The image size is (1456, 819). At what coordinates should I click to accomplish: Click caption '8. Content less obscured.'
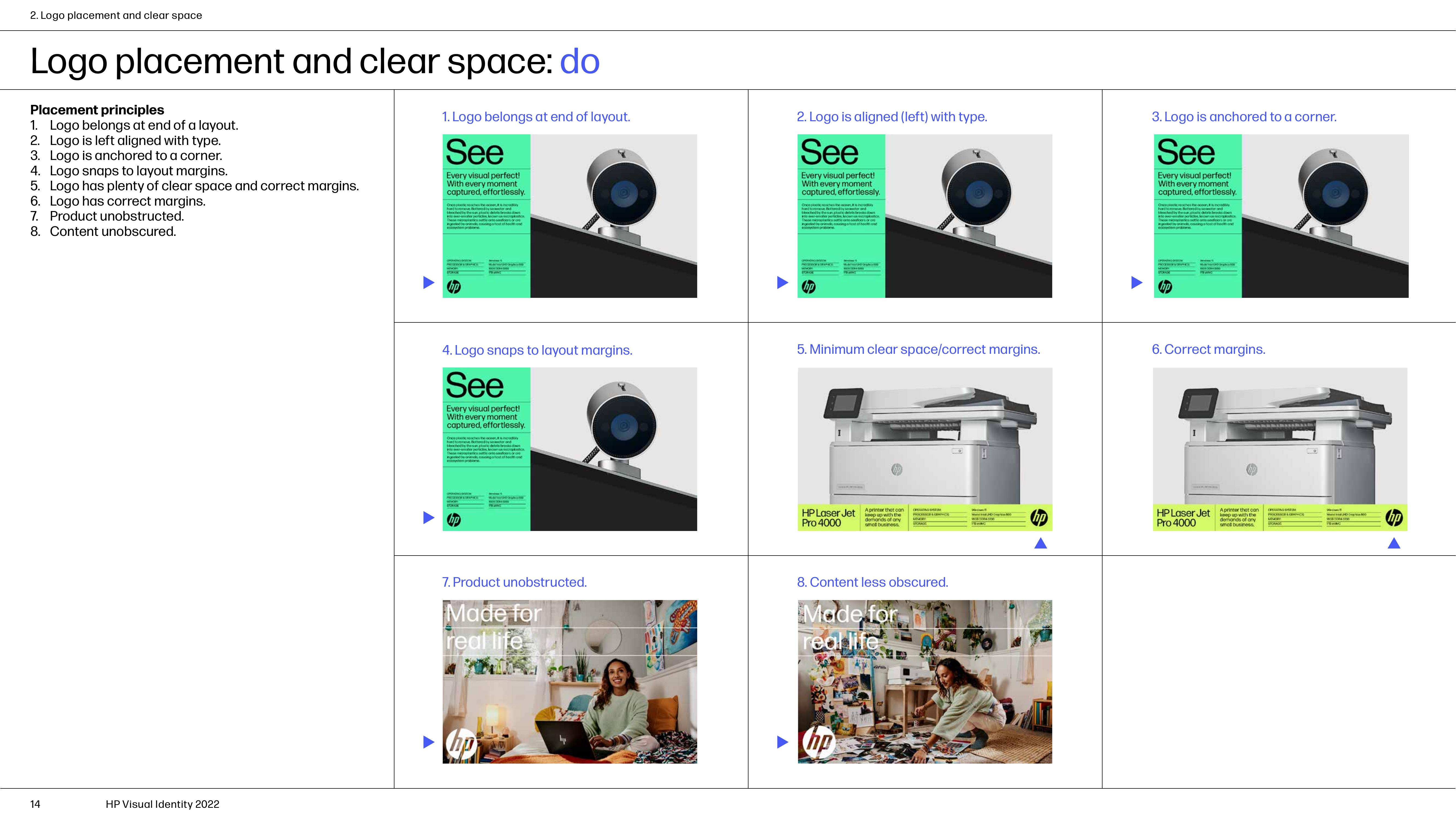873,582
